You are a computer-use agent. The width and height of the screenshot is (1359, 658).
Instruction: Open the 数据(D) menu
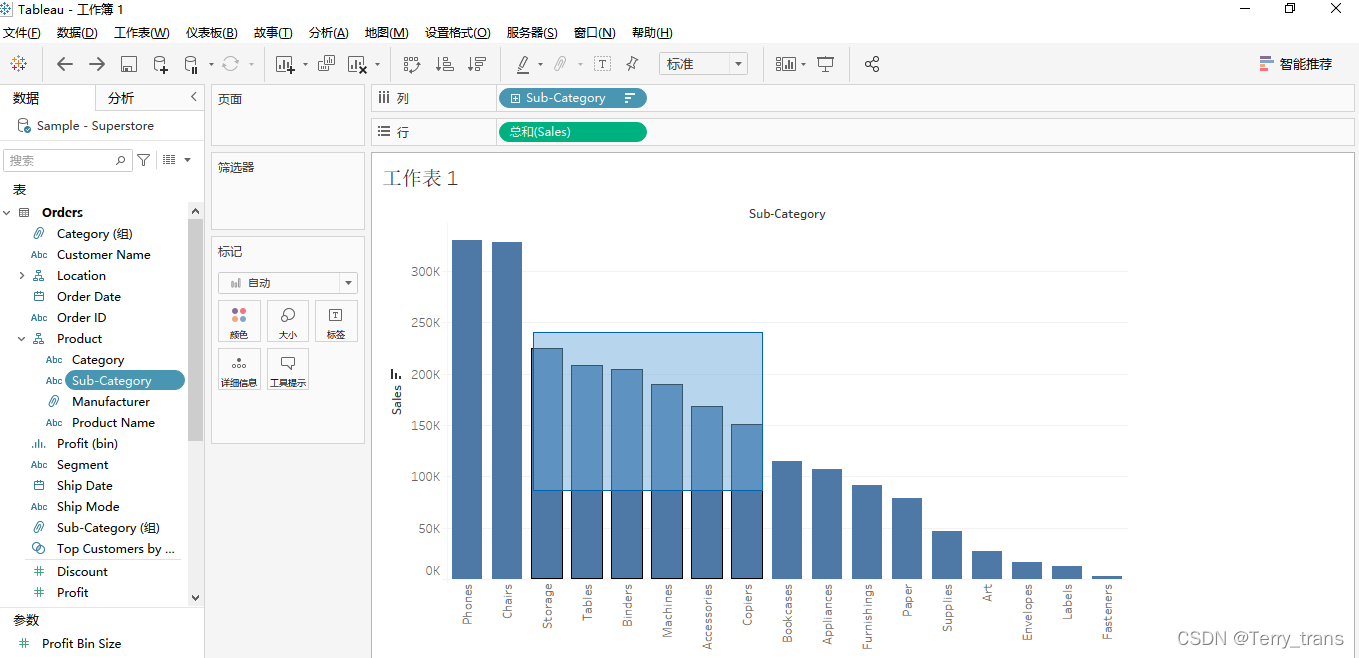pos(77,33)
